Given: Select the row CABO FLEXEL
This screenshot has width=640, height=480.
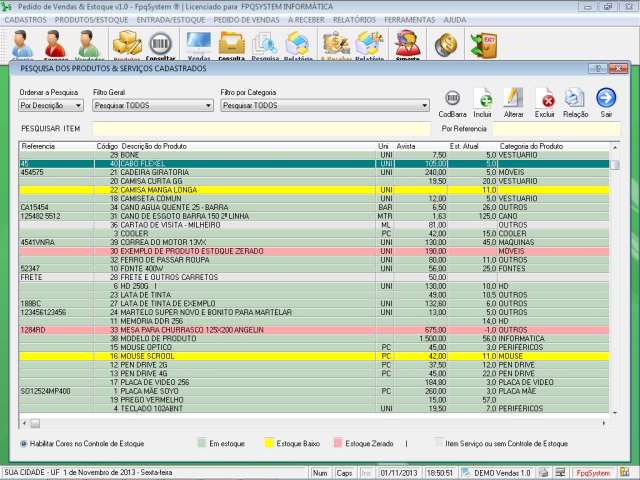Looking at the screenshot, I should pyautogui.click(x=314, y=164).
